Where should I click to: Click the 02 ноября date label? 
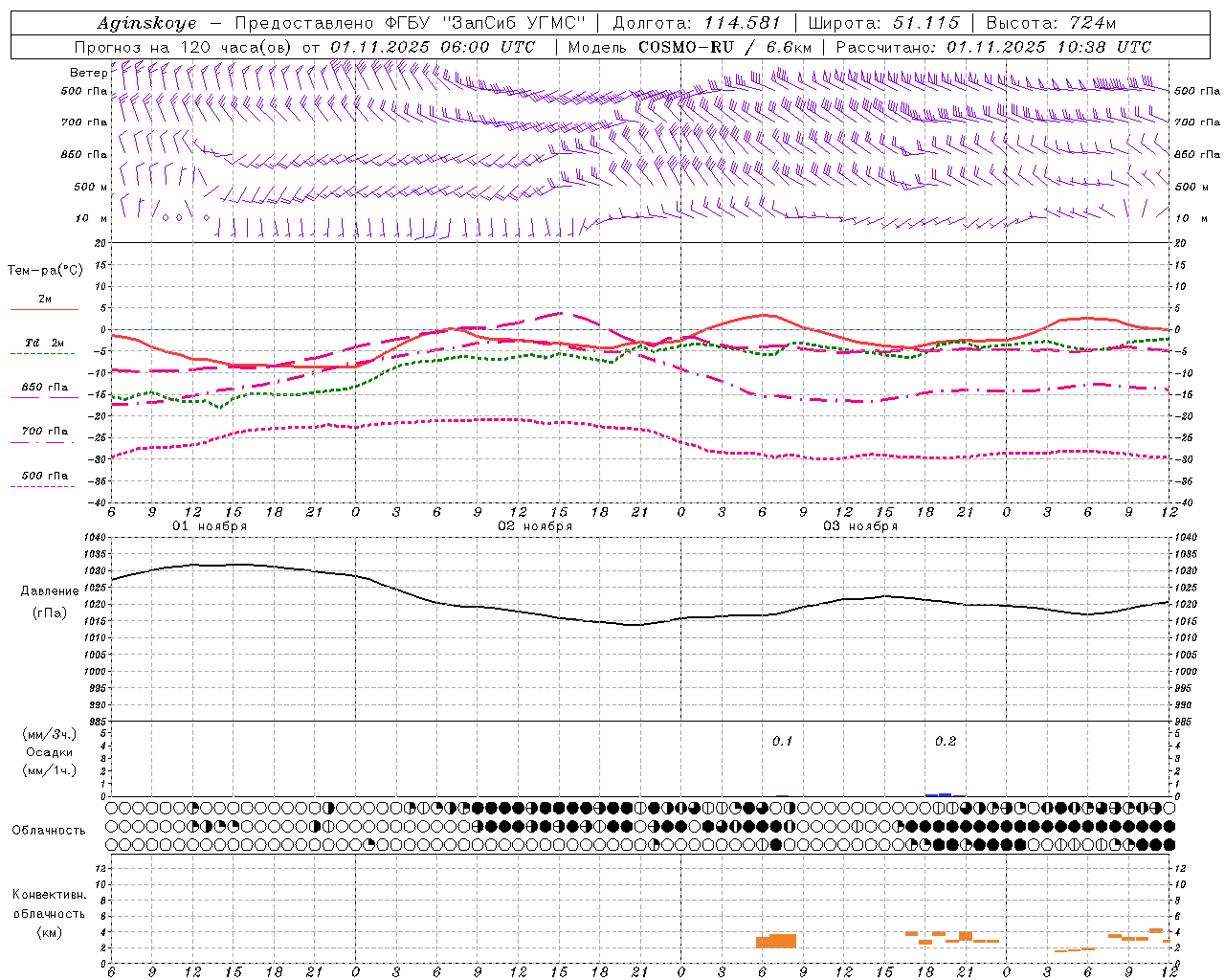pyautogui.click(x=535, y=526)
